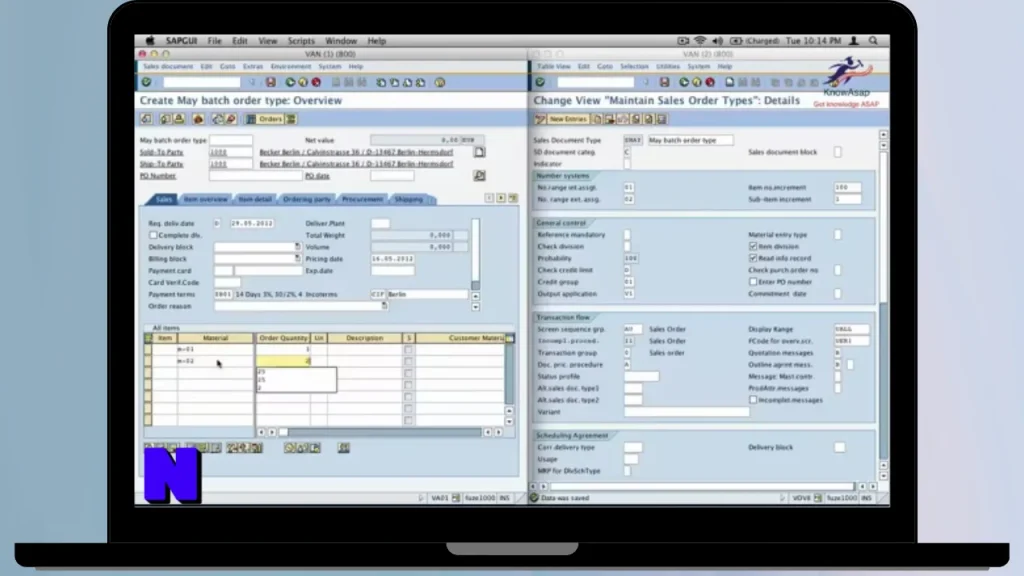
Task: Check the Check division box
Action: pos(627,246)
